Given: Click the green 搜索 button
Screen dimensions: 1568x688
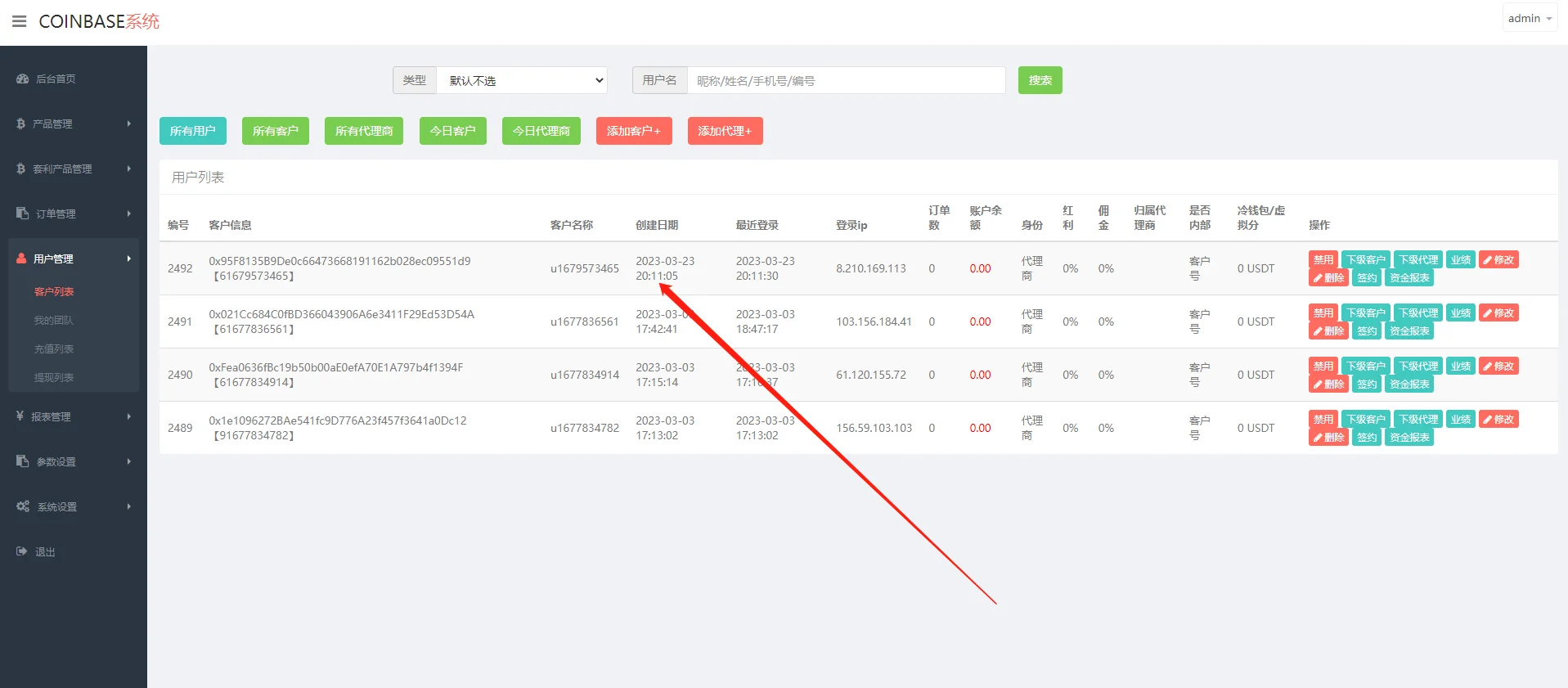Looking at the screenshot, I should coord(1040,80).
